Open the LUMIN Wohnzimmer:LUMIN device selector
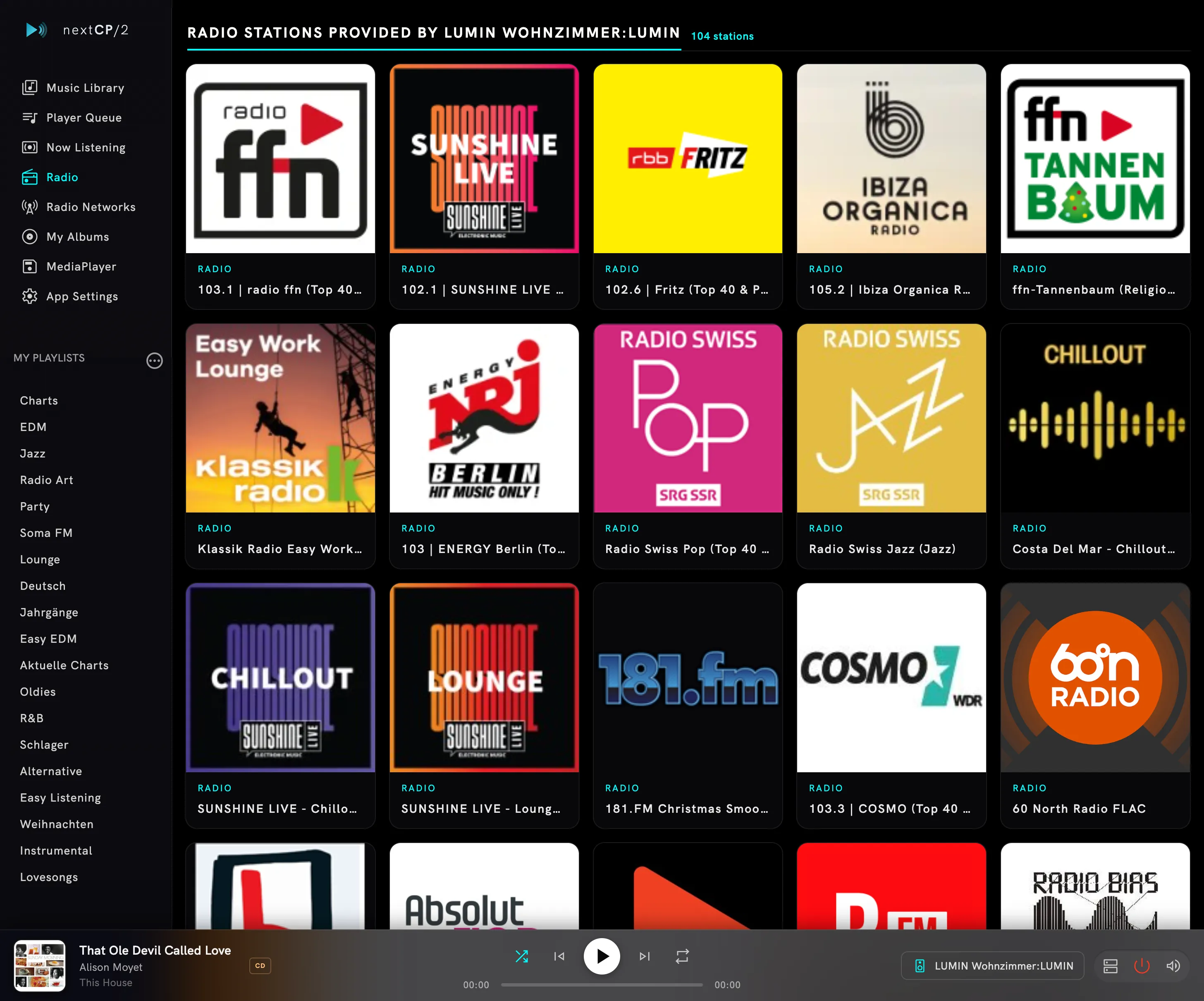The width and height of the screenshot is (1204, 1001). tap(992, 966)
